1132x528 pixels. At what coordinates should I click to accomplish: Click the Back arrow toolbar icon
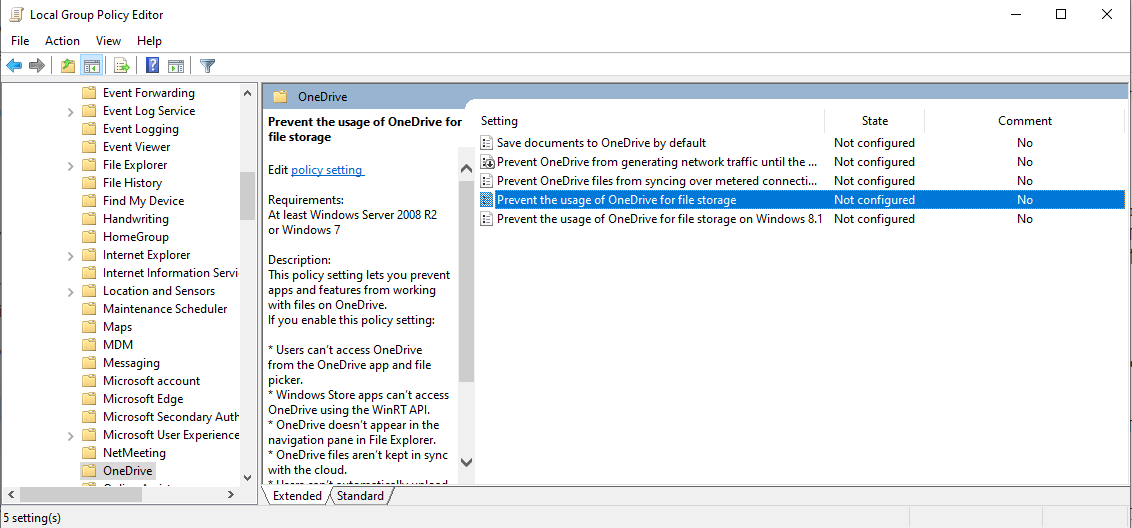14,66
